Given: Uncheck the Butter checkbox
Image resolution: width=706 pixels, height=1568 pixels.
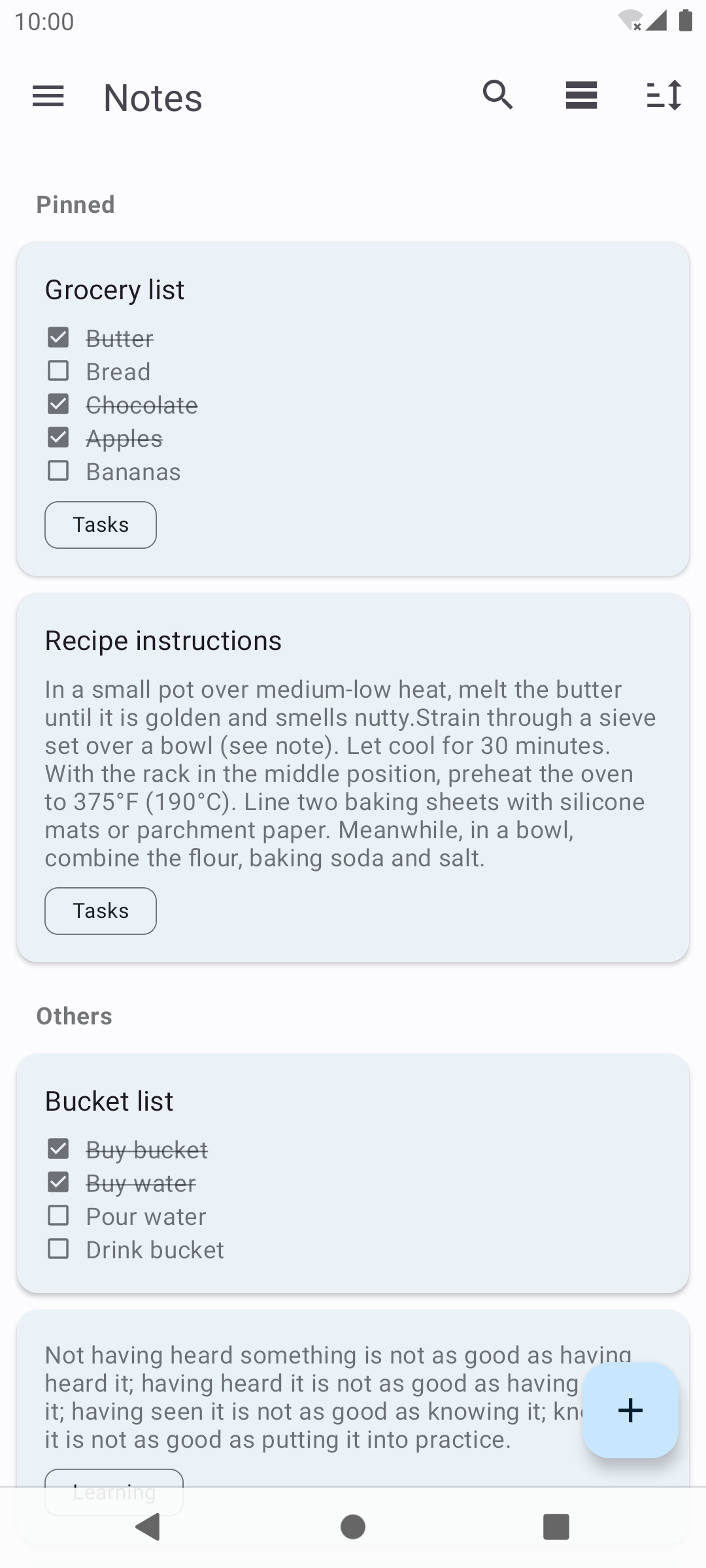Looking at the screenshot, I should click(x=58, y=338).
